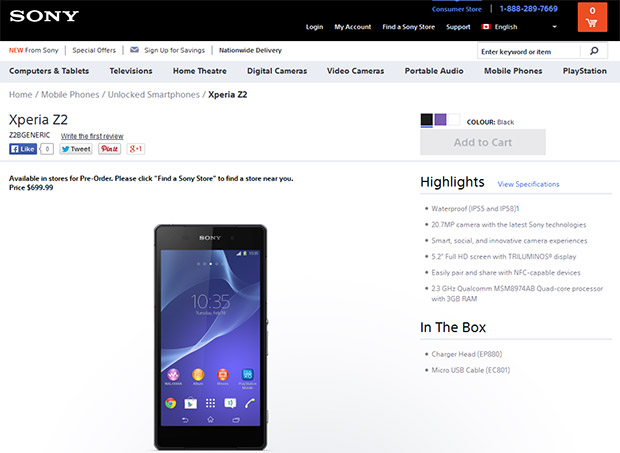Click the 2.3 GHz Qualcomm processor highlight

pyautogui.click(x=517, y=294)
